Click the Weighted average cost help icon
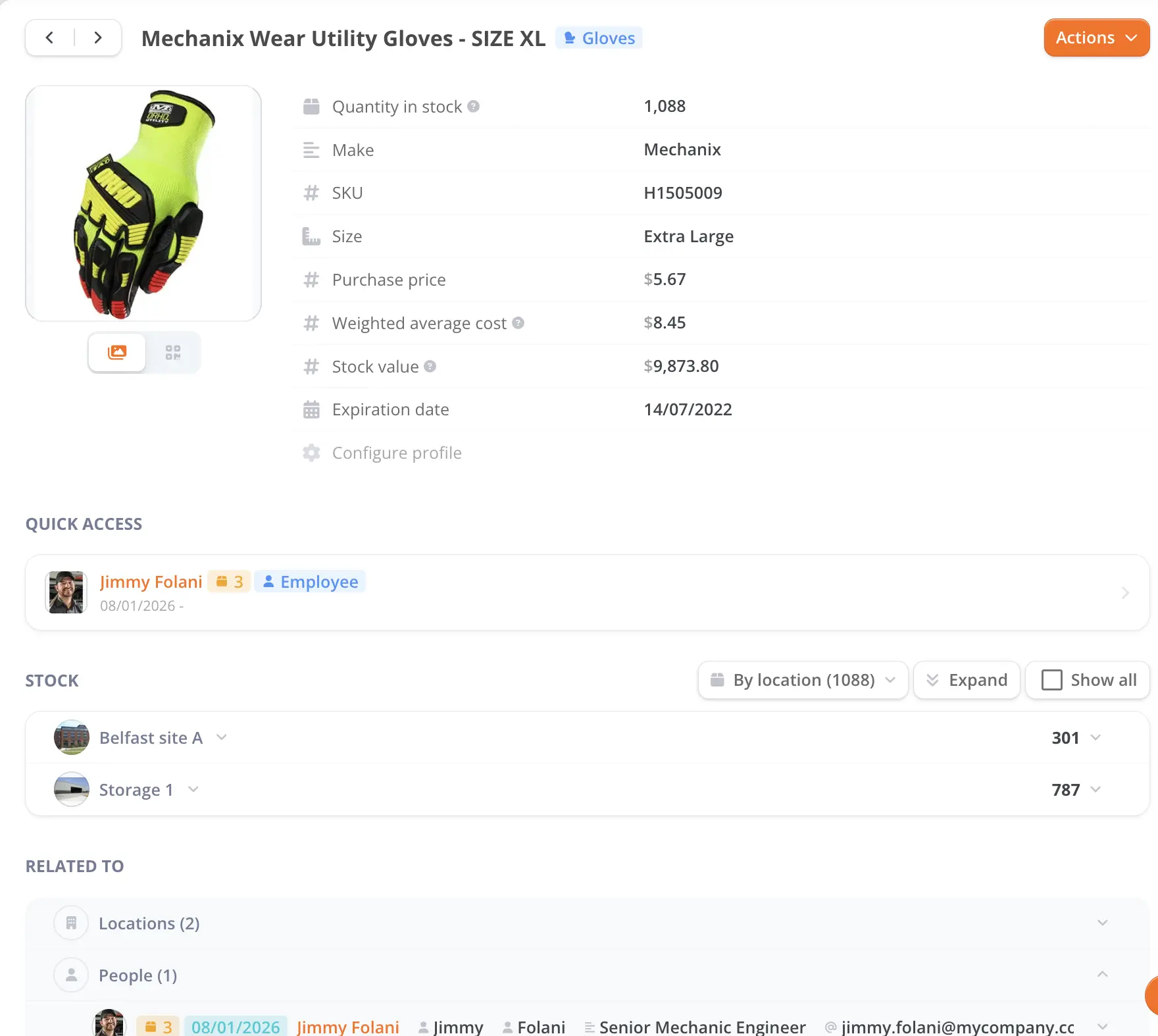 pyautogui.click(x=518, y=323)
